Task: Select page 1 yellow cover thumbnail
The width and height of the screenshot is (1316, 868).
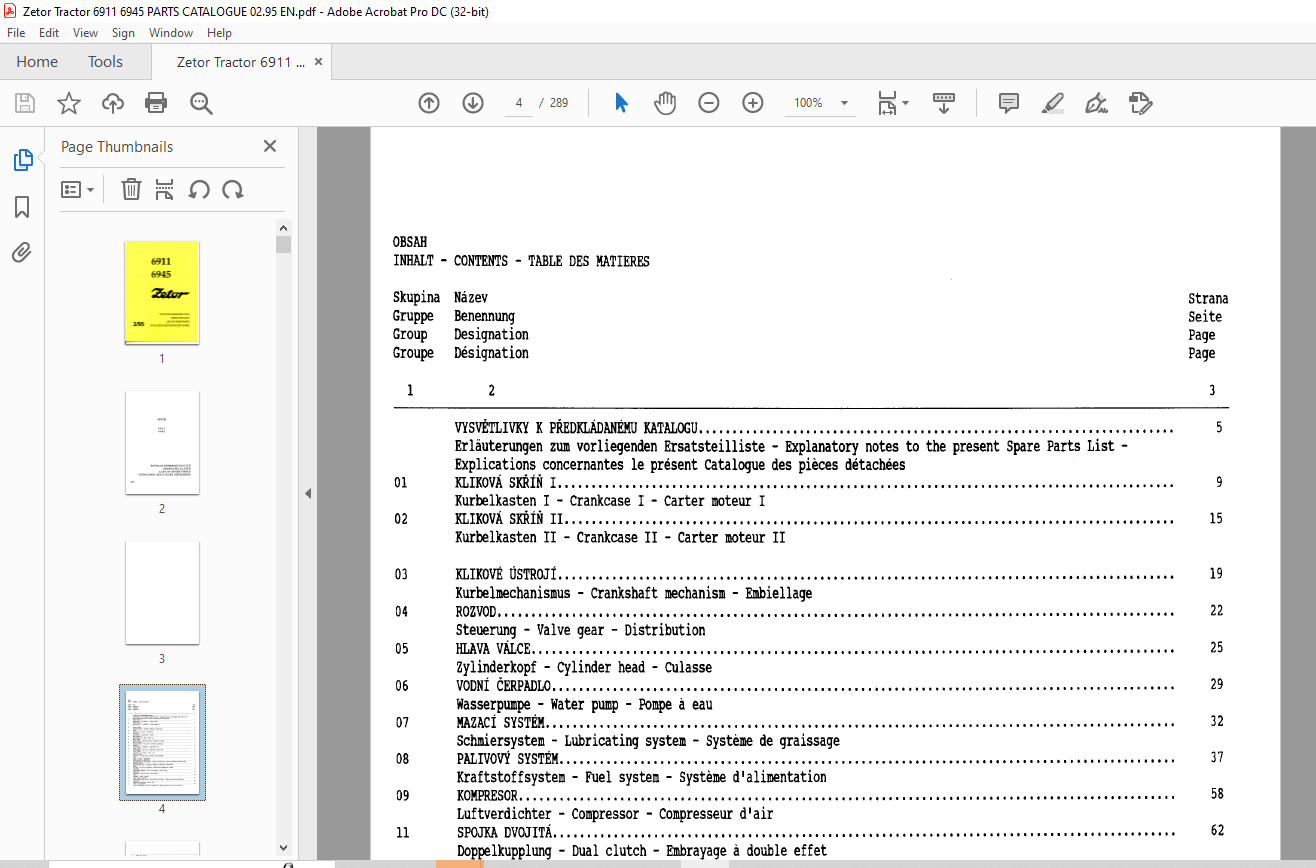Action: coord(162,292)
